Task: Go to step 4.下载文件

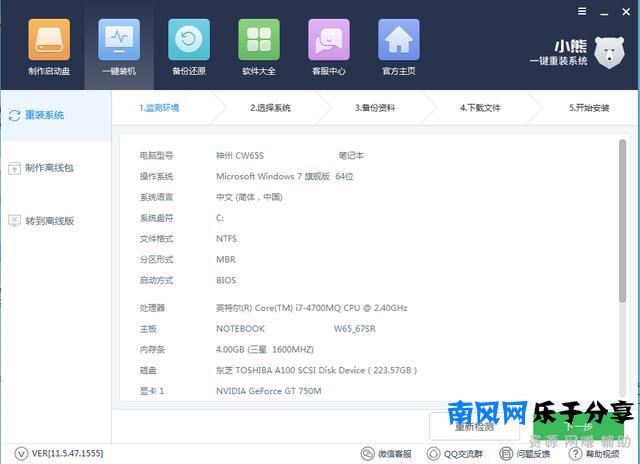Action: click(x=480, y=108)
